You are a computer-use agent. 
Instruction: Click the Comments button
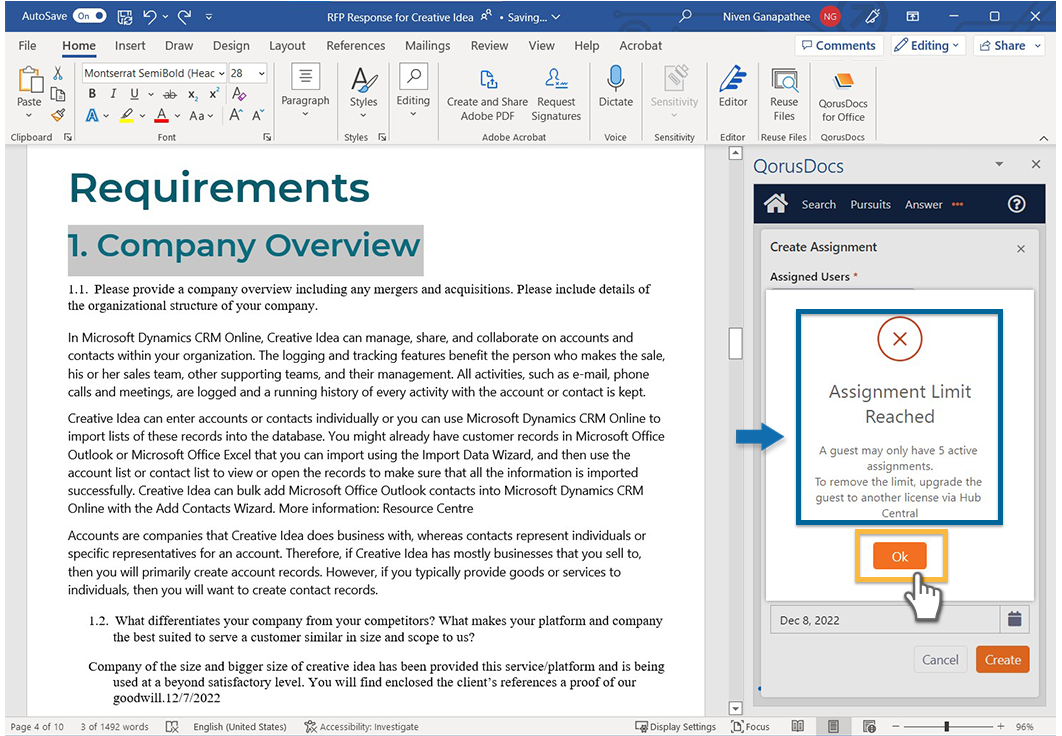click(838, 45)
